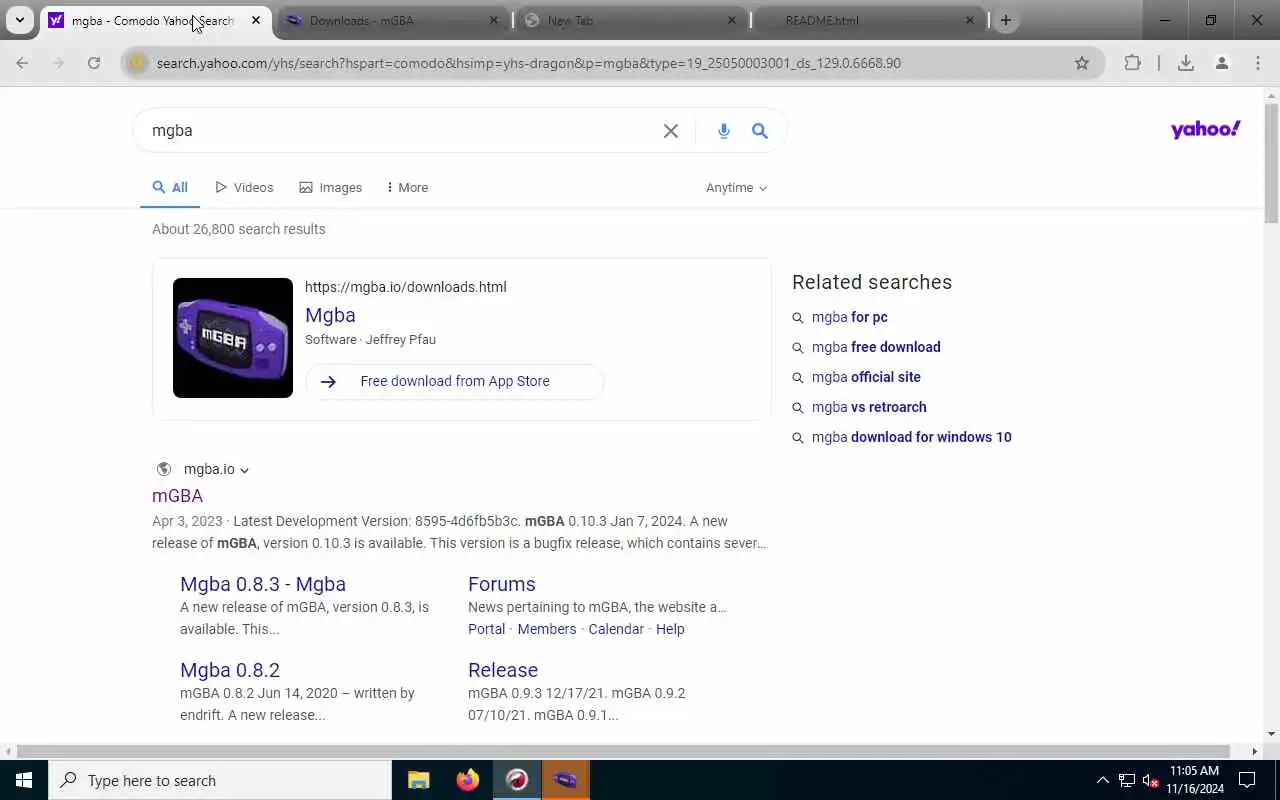Select the All results tab
The height and width of the screenshot is (800, 1280).
coord(170,187)
